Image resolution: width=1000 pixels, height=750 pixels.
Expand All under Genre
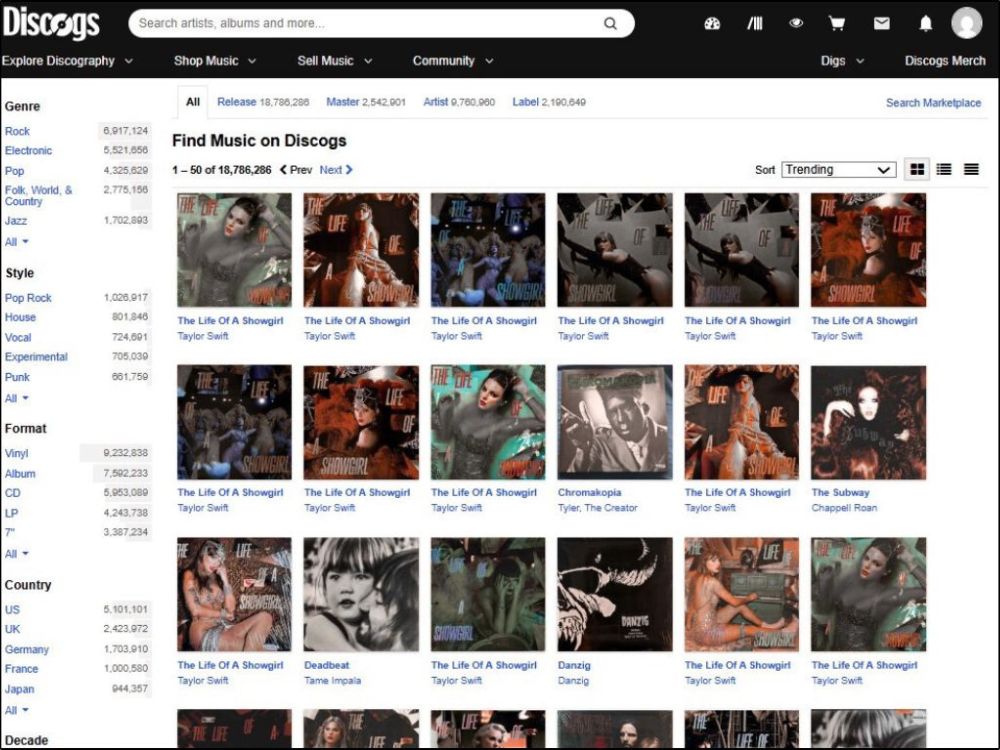click(x=17, y=242)
